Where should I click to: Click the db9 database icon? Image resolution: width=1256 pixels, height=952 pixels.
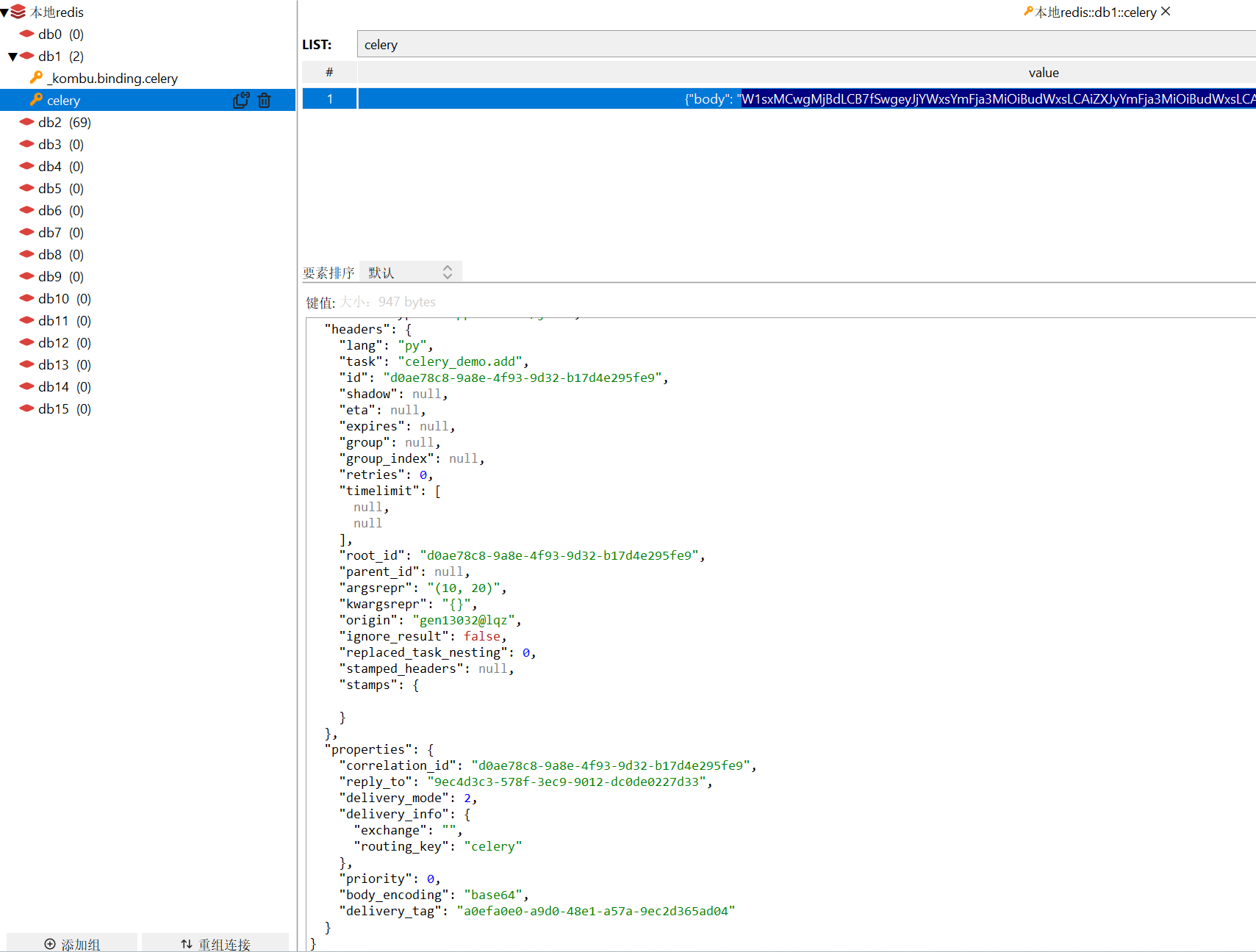27,275
